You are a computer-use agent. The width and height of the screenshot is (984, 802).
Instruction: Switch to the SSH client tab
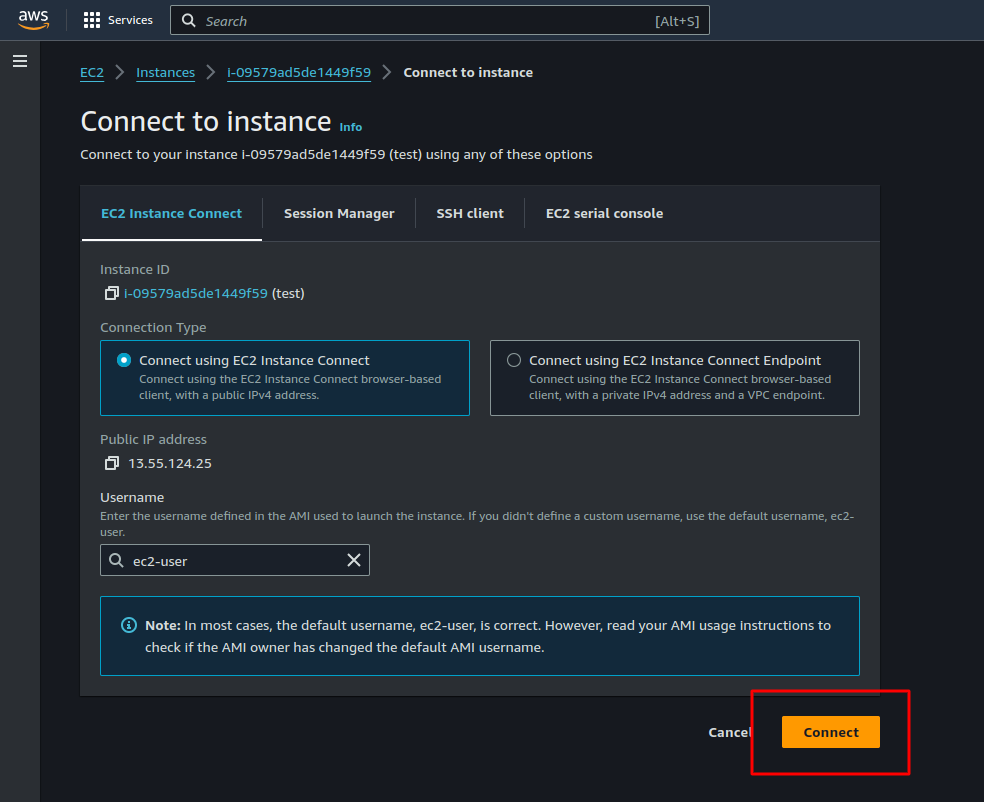coord(470,213)
